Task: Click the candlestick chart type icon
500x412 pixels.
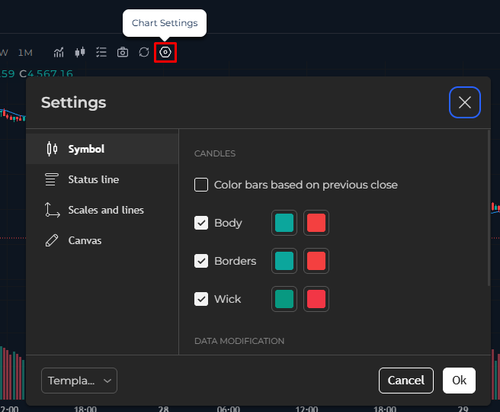Action: pyautogui.click(x=80, y=52)
